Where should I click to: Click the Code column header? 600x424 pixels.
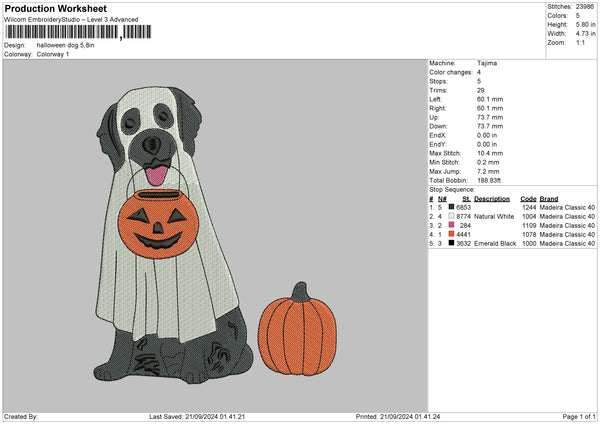pyautogui.click(x=529, y=198)
